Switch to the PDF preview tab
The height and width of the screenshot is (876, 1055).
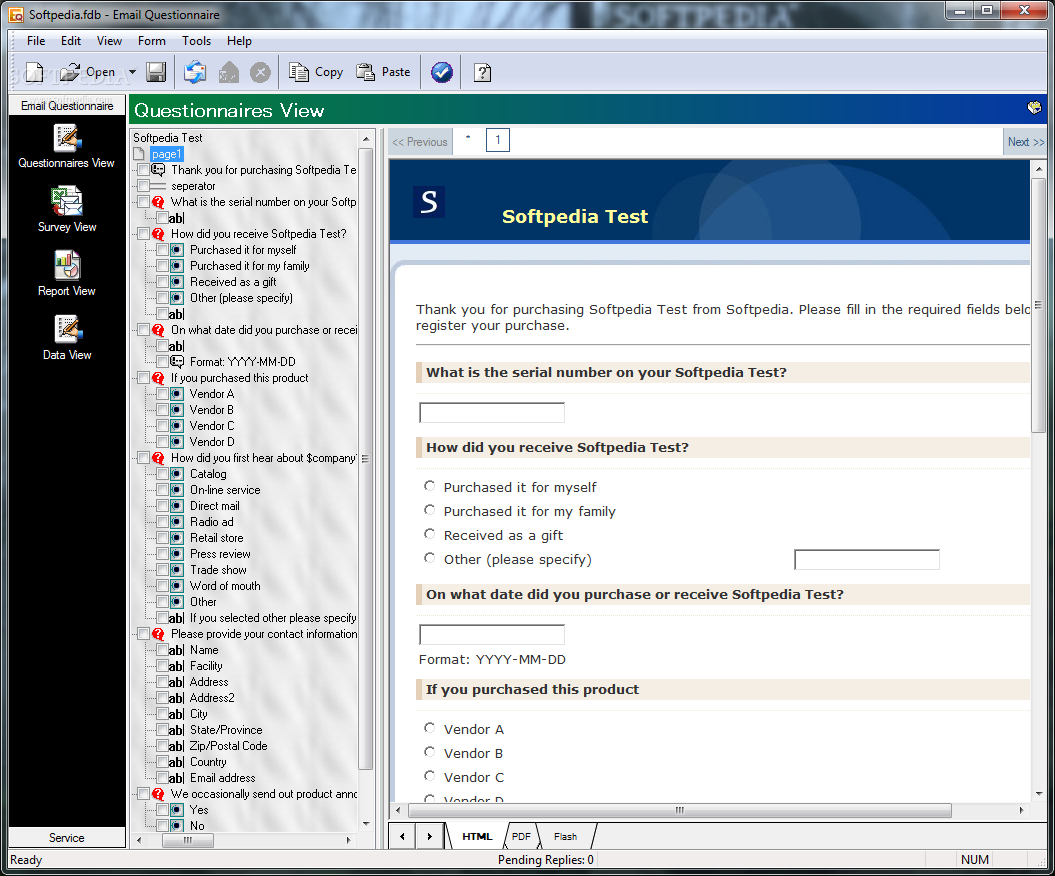(x=521, y=836)
